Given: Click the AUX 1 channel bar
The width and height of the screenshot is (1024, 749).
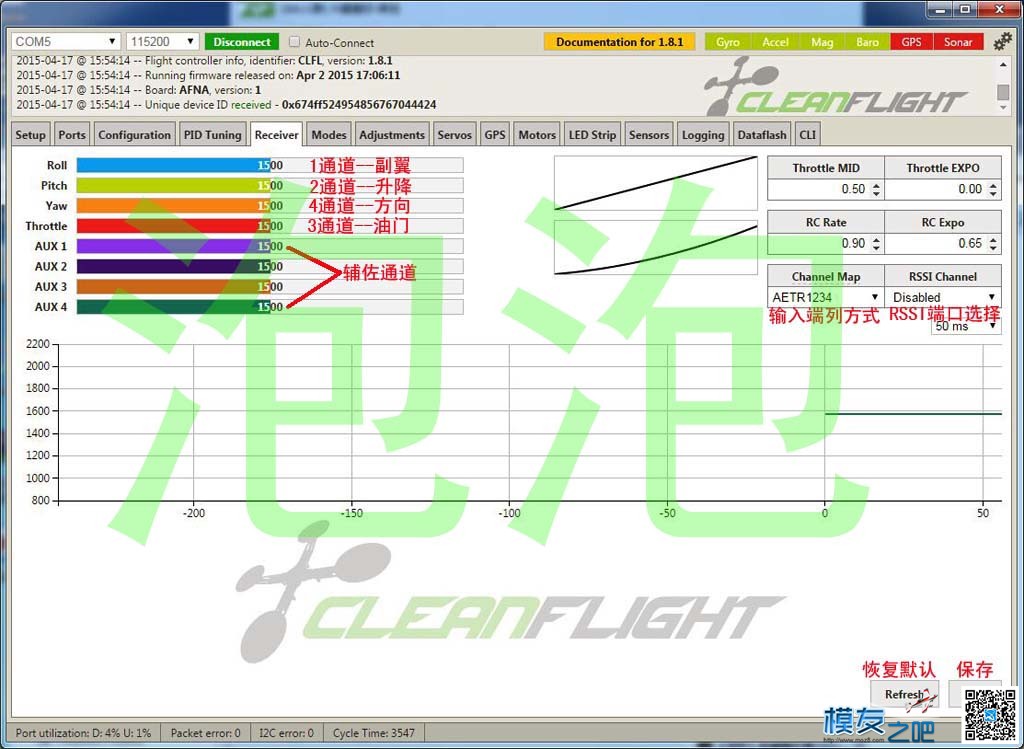Looking at the screenshot, I should 270,246.
